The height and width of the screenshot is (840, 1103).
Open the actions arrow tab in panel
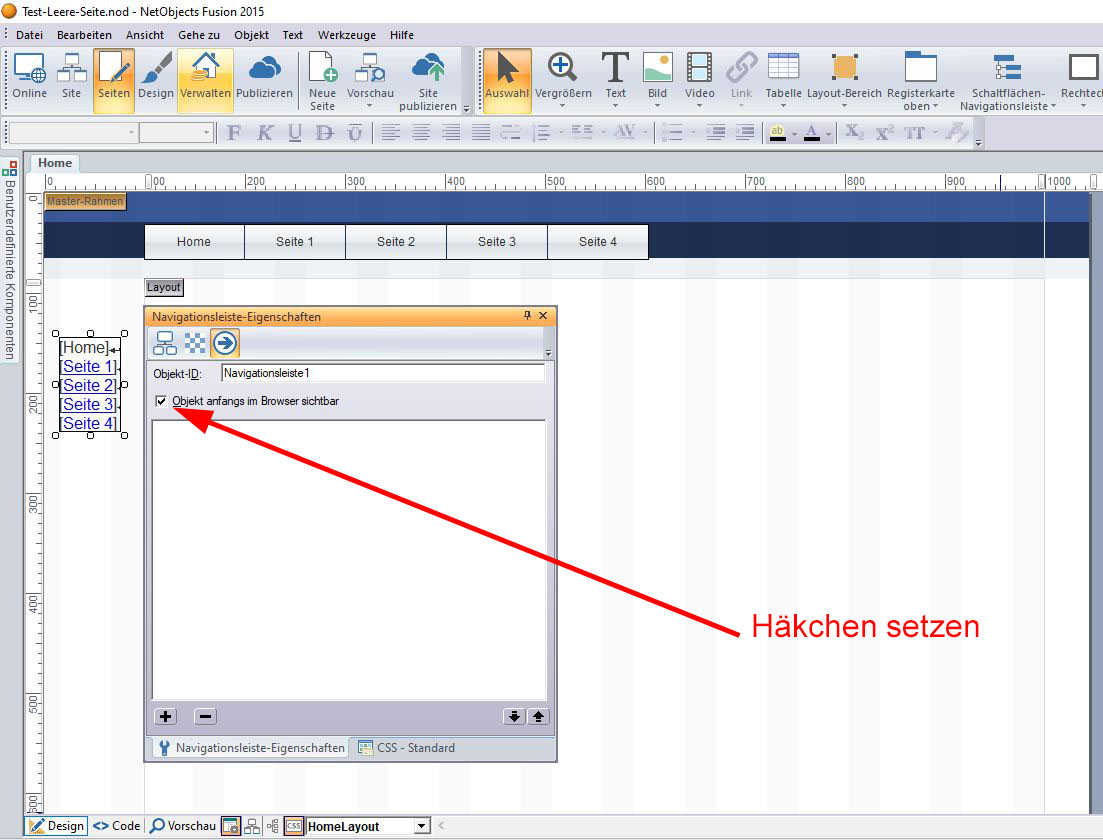click(225, 343)
